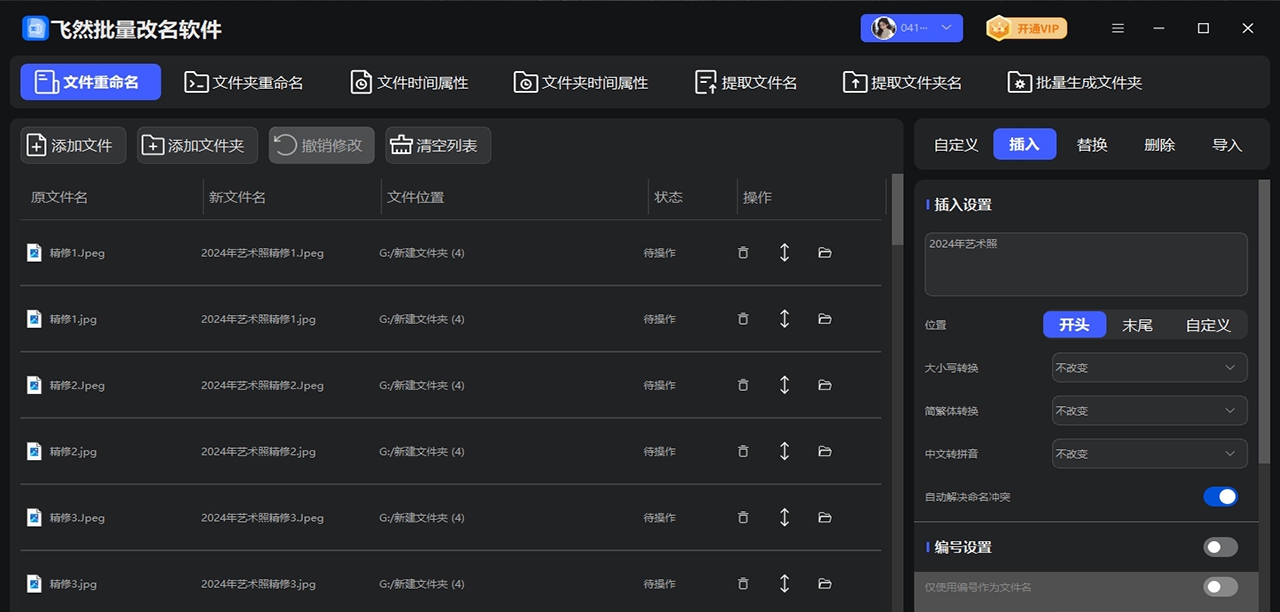Open the 简繁体转换 dropdown
The image size is (1280, 612).
tap(1148, 410)
